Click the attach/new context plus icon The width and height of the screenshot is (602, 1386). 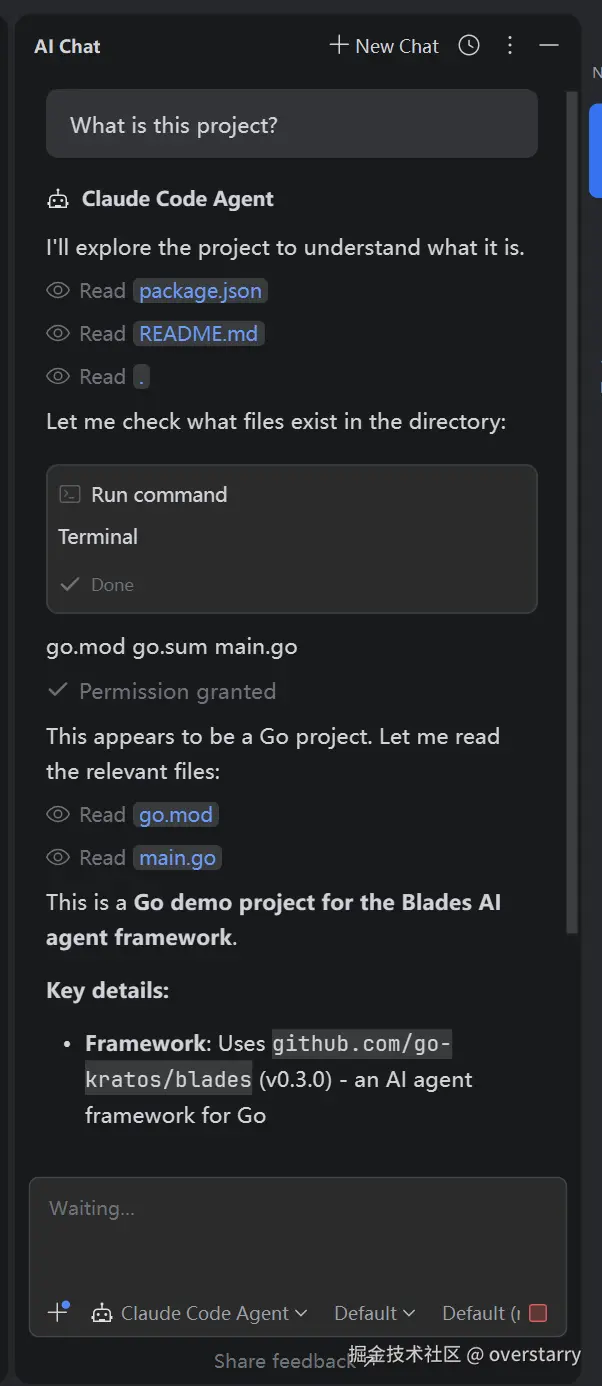tap(56, 1313)
